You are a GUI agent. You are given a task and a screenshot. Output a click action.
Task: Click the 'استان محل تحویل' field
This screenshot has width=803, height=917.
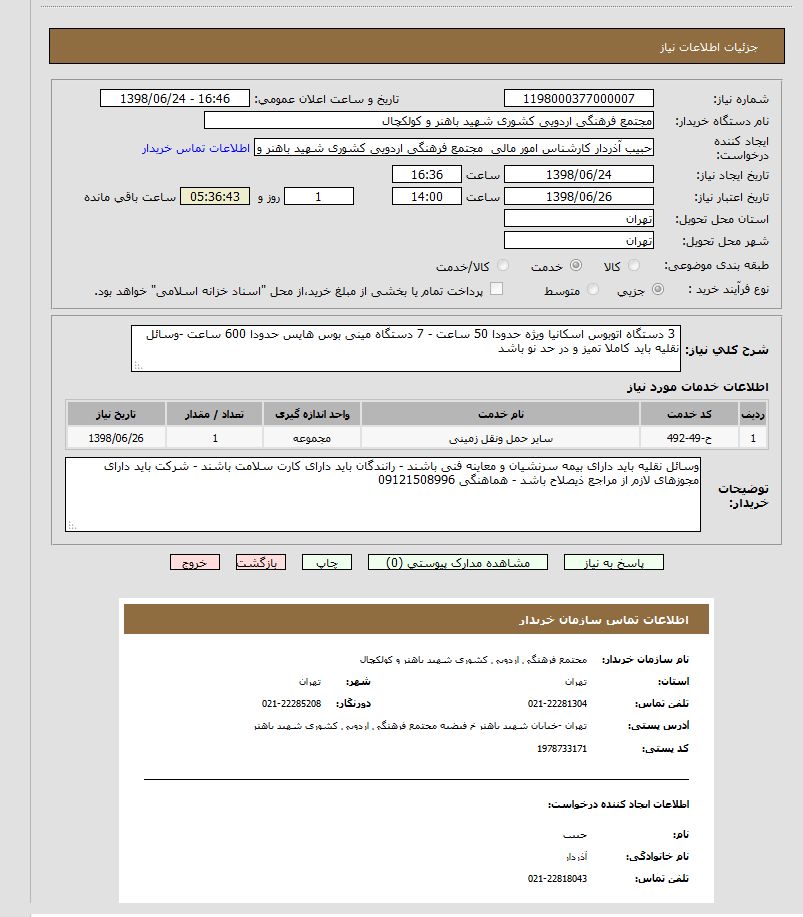click(579, 218)
